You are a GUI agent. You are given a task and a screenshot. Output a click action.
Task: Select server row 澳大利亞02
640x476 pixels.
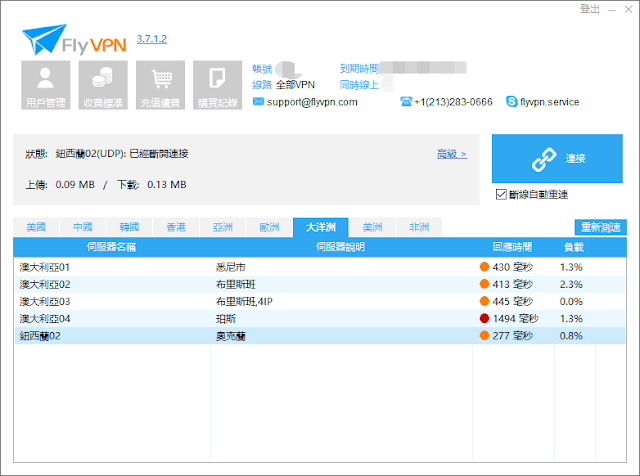coord(320,284)
